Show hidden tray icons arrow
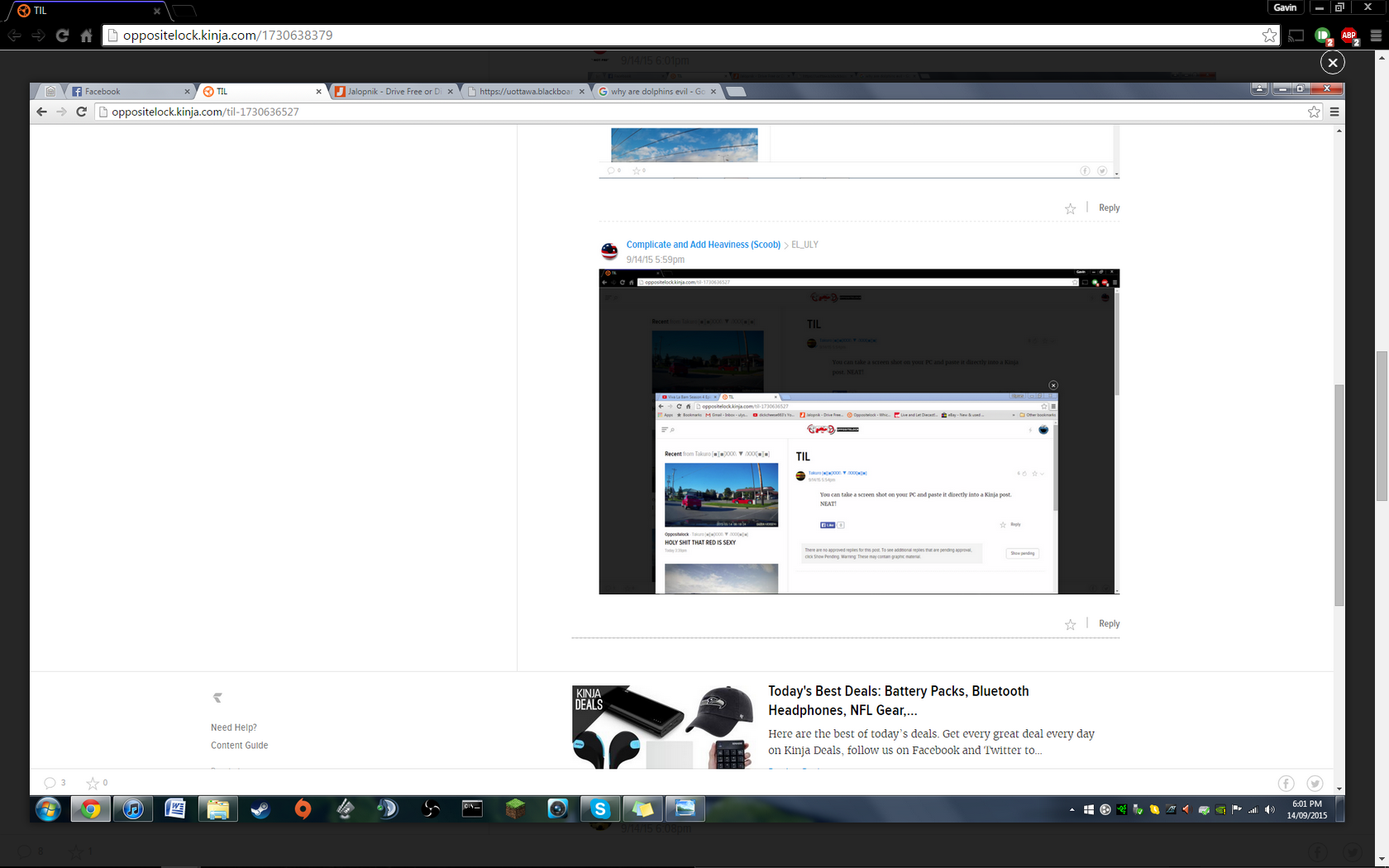The width and height of the screenshot is (1389, 868). coord(1072,810)
